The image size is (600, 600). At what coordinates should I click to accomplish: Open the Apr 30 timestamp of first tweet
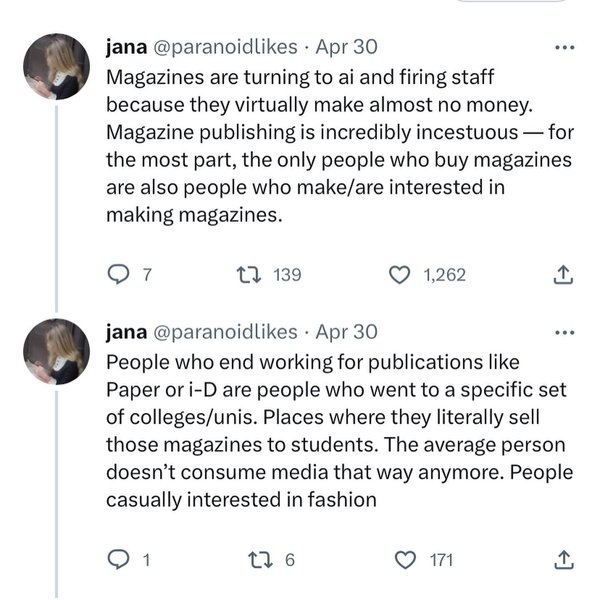(x=344, y=47)
